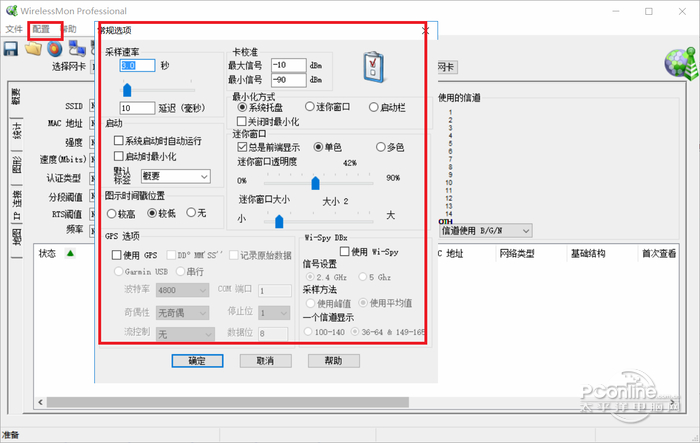Click the 最小信号 dBm input field
The height and width of the screenshot is (443, 700).
point(288,80)
